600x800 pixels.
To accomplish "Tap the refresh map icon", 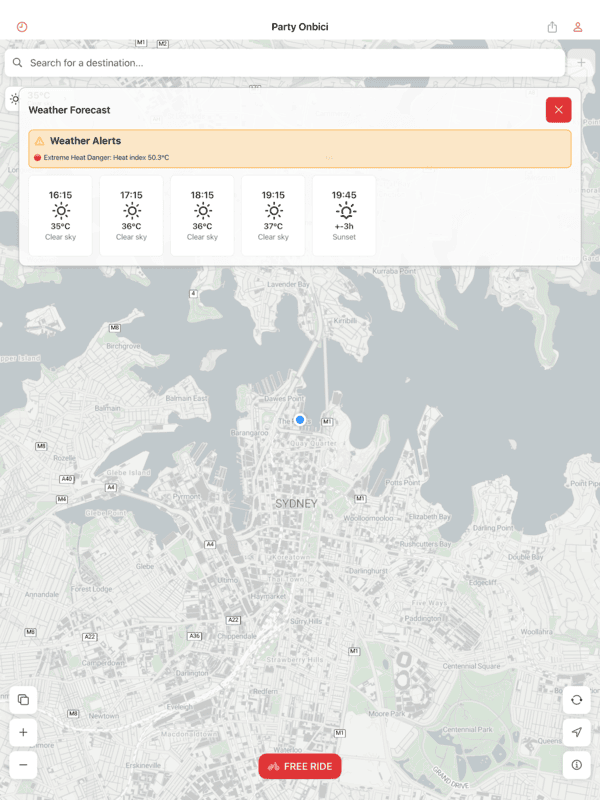I will [x=576, y=700].
